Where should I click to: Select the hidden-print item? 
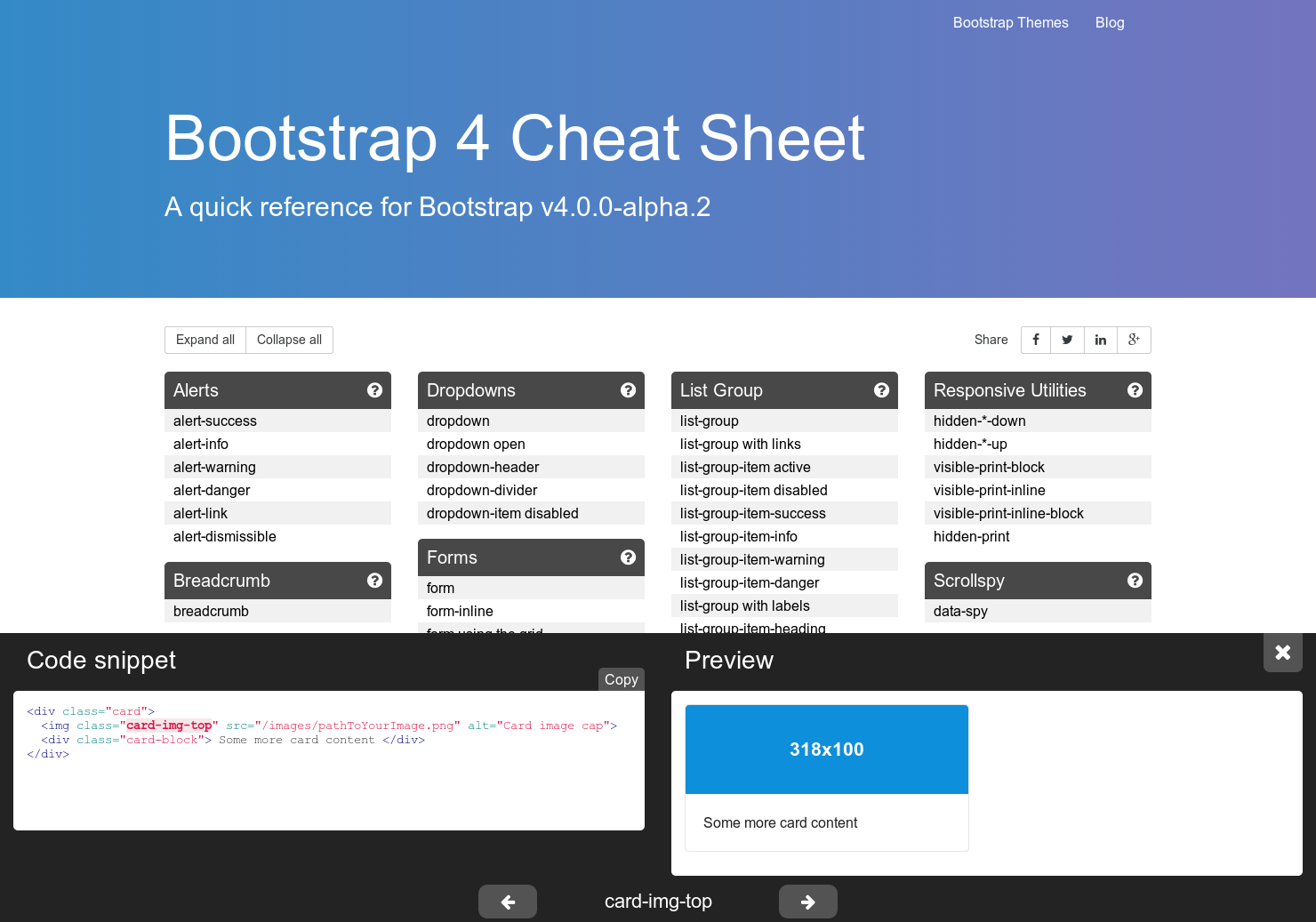1038,536
